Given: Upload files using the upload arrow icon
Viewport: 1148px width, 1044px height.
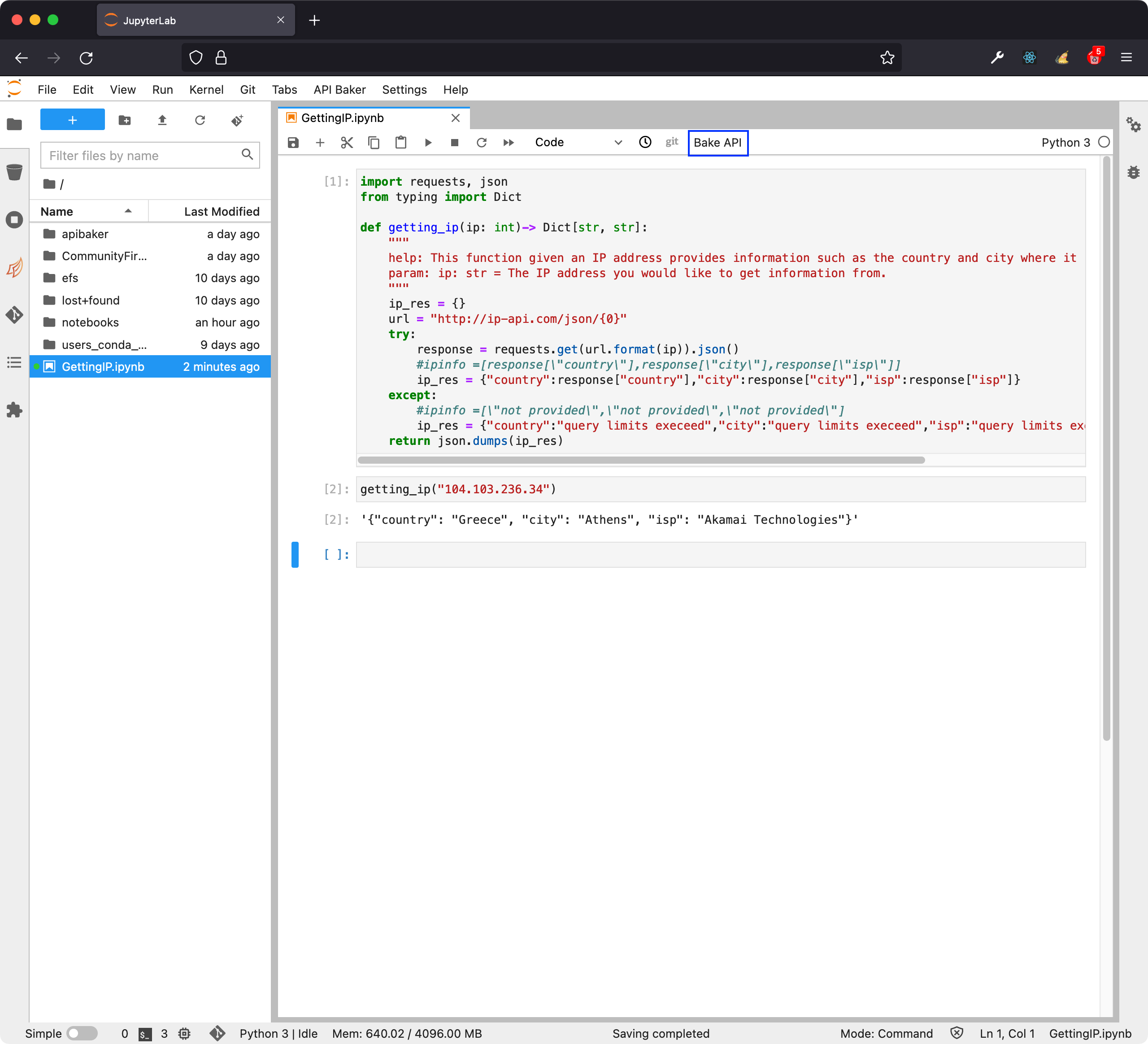Looking at the screenshot, I should pyautogui.click(x=162, y=120).
